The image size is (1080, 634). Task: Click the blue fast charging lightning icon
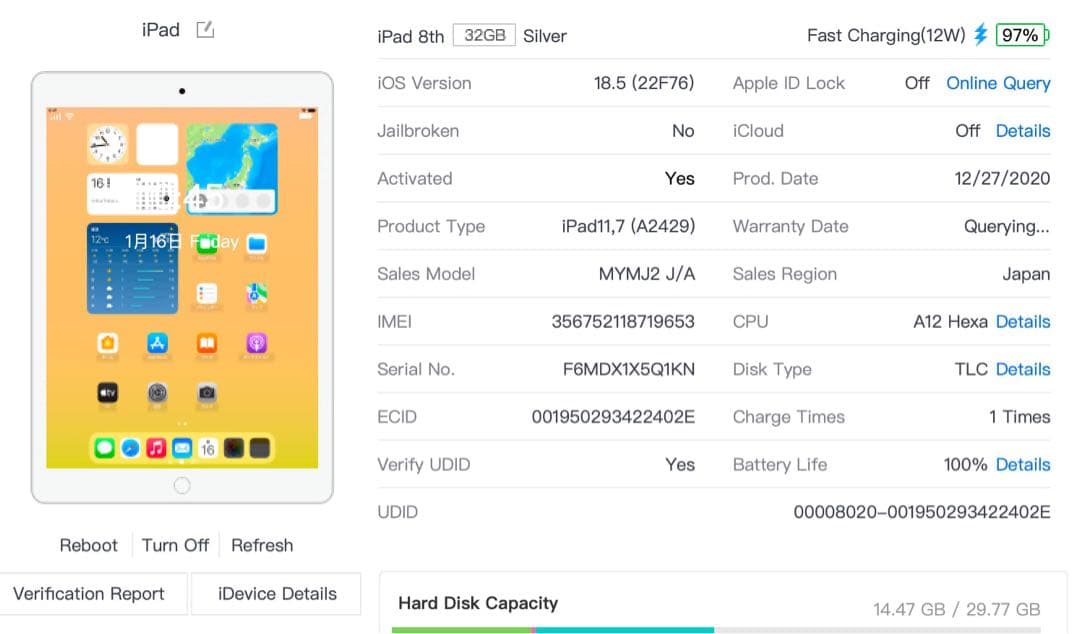tap(981, 35)
